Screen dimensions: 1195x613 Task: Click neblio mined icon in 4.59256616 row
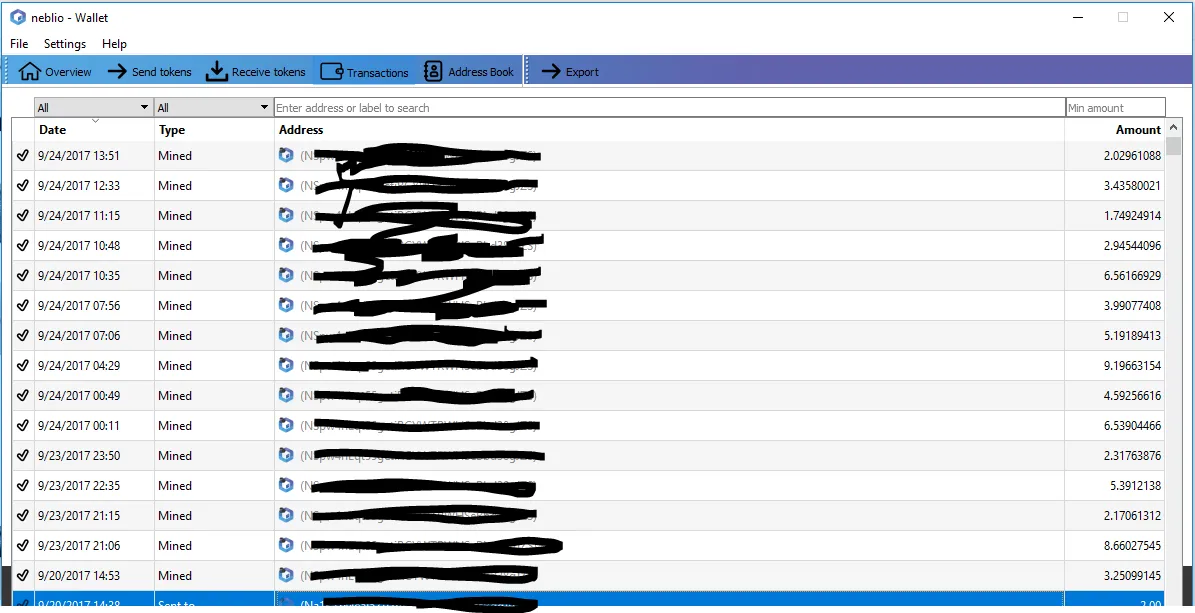pyautogui.click(x=286, y=395)
